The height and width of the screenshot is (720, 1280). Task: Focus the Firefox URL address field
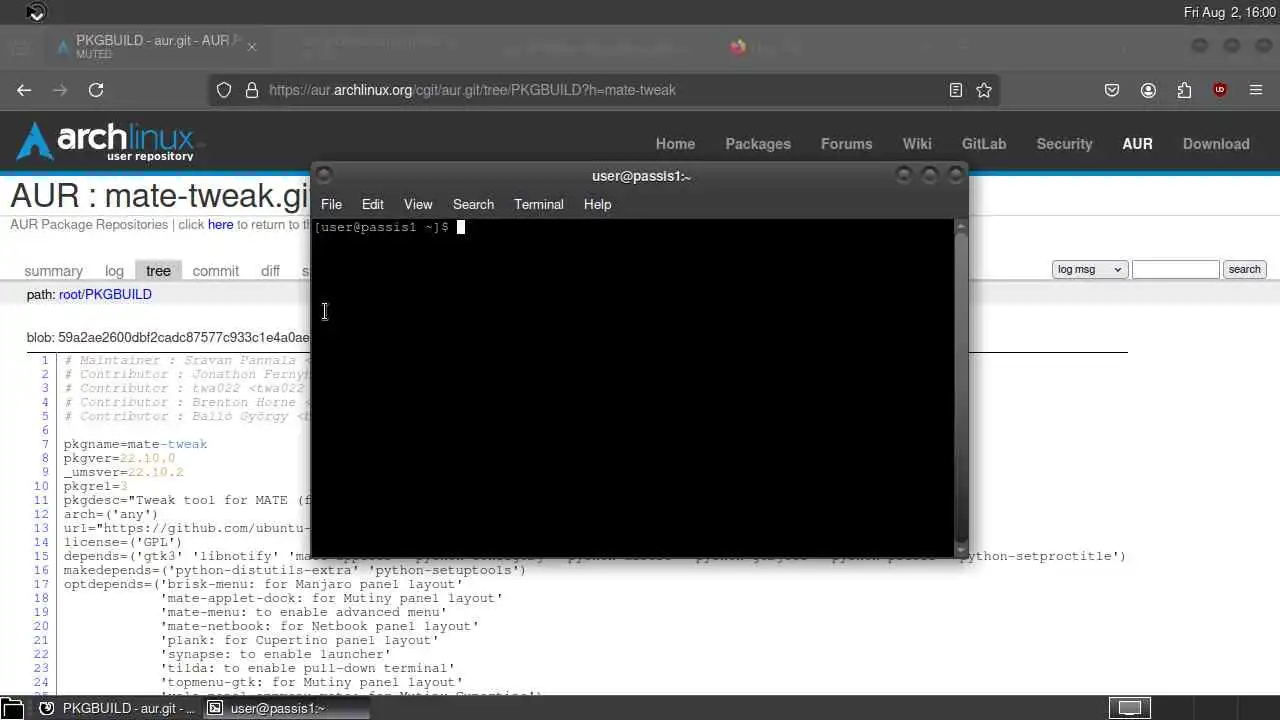(605, 90)
